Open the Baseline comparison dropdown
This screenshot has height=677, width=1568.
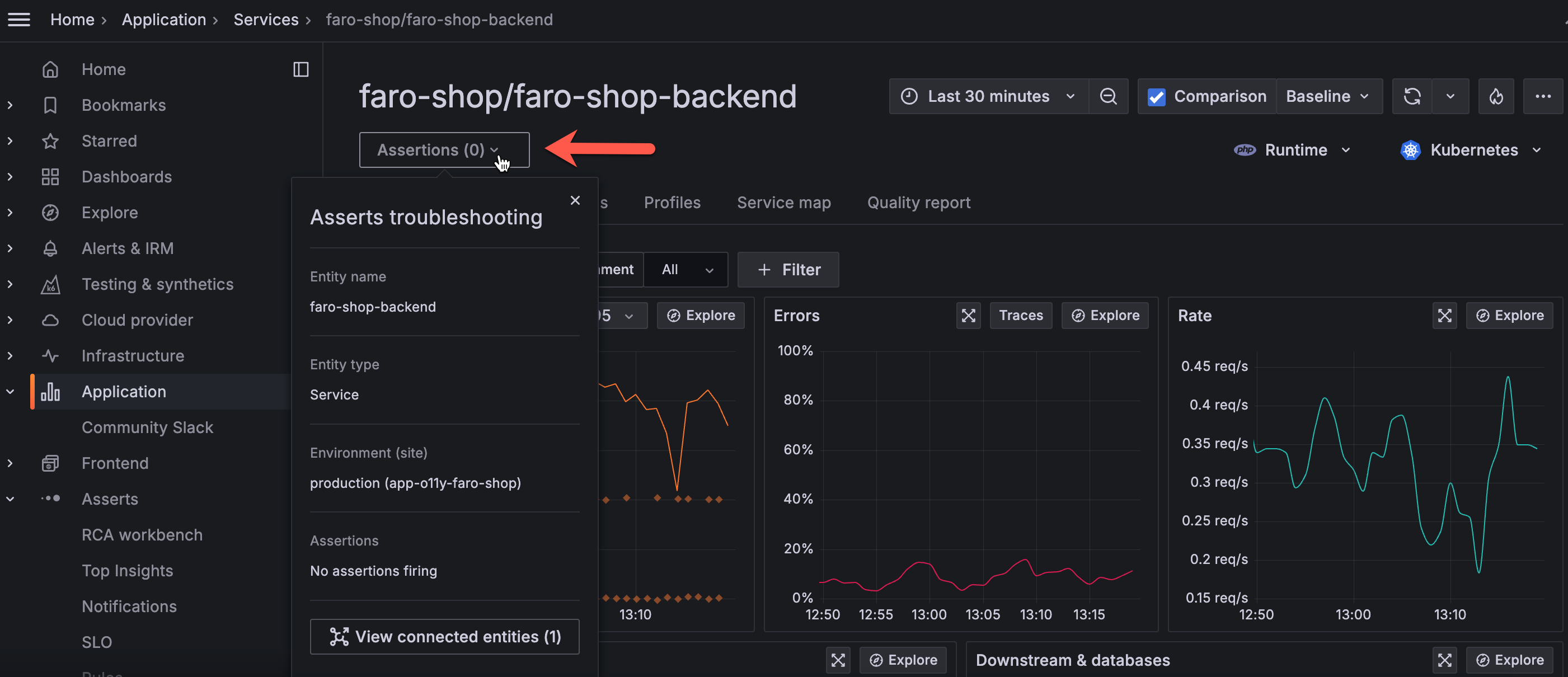click(x=1327, y=96)
